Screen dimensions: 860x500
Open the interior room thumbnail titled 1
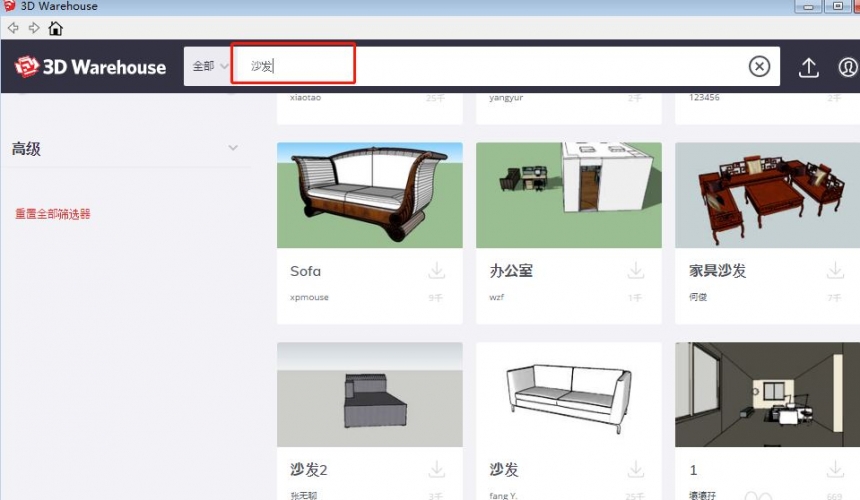tap(767, 395)
